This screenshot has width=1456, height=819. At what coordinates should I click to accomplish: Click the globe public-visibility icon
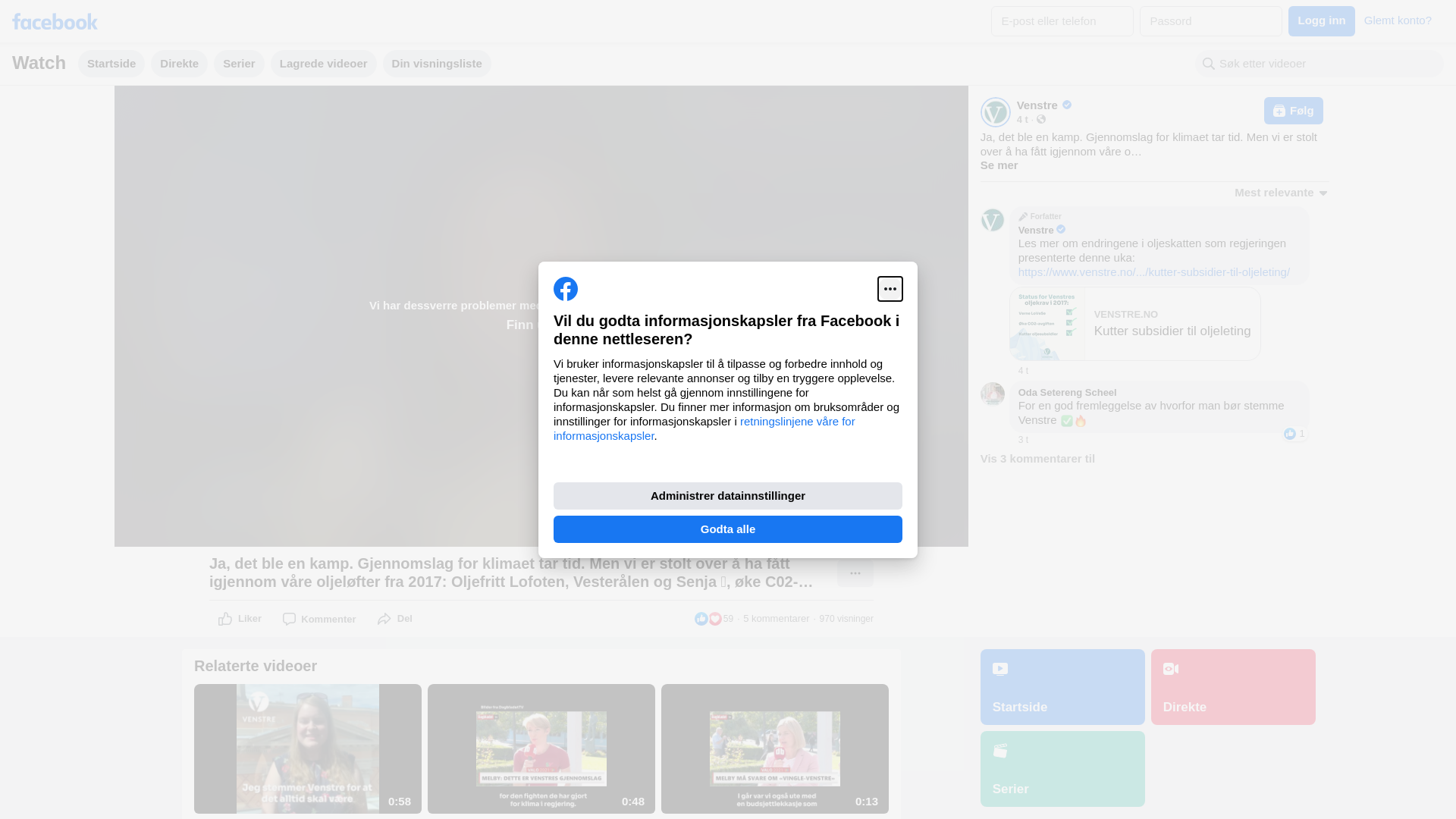click(1041, 120)
